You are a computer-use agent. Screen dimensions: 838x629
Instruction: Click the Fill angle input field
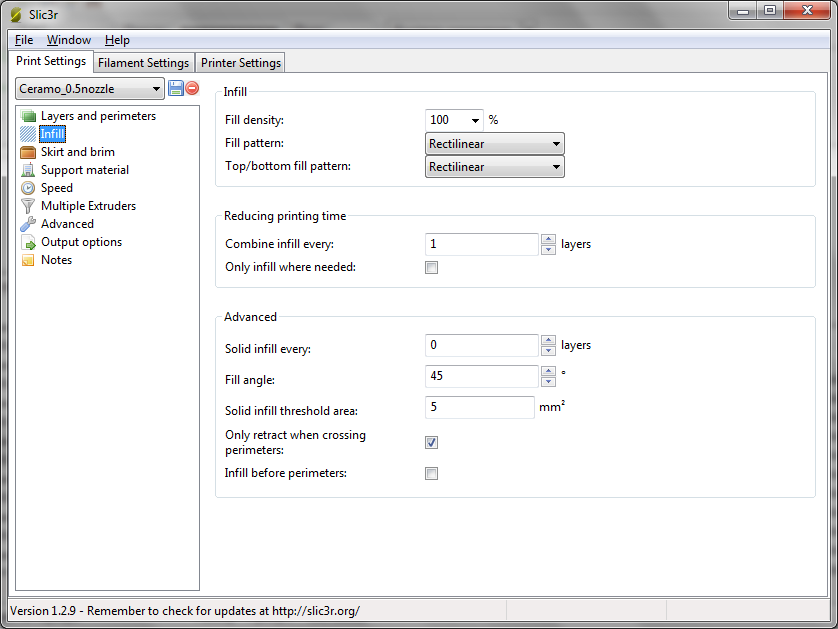(482, 376)
